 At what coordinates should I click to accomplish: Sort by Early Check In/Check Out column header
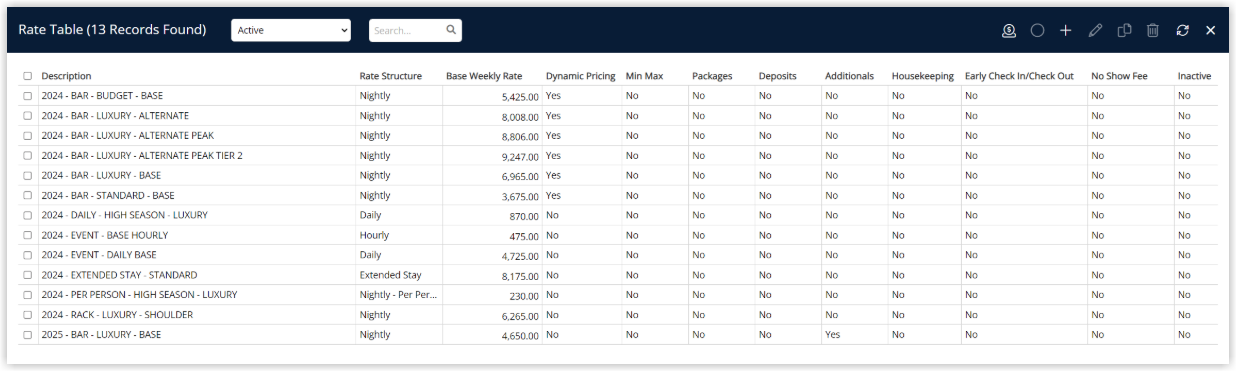click(1019, 76)
